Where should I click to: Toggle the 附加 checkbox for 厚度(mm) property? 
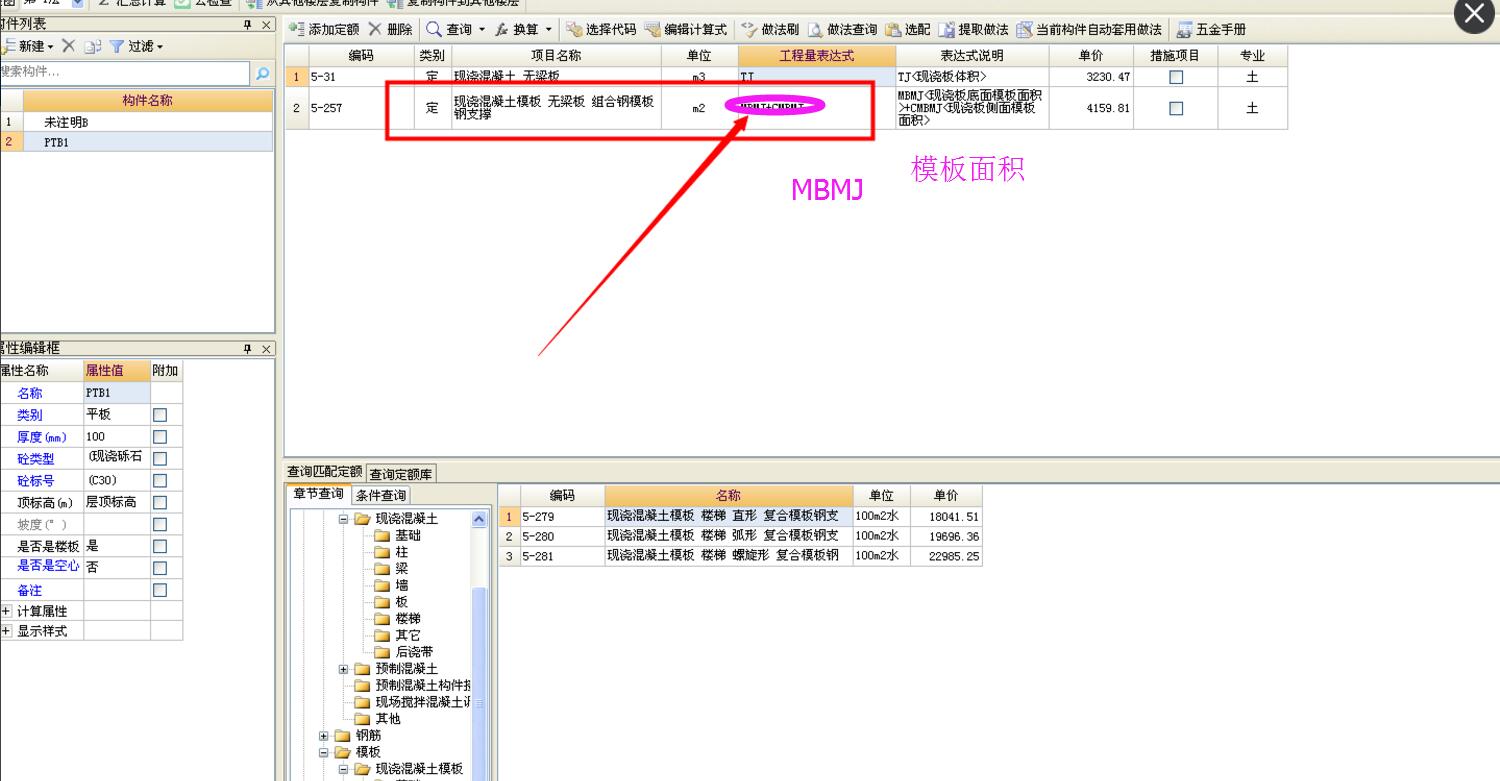[160, 437]
